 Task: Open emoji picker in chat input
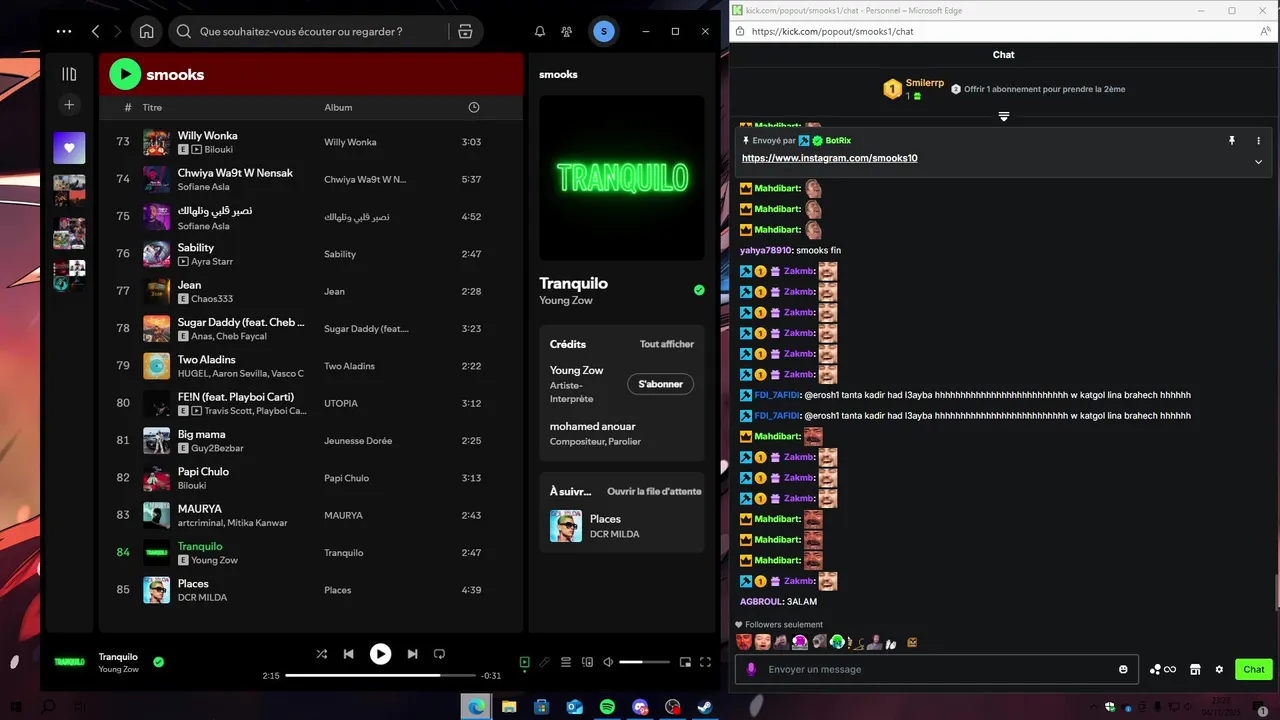click(x=1123, y=669)
